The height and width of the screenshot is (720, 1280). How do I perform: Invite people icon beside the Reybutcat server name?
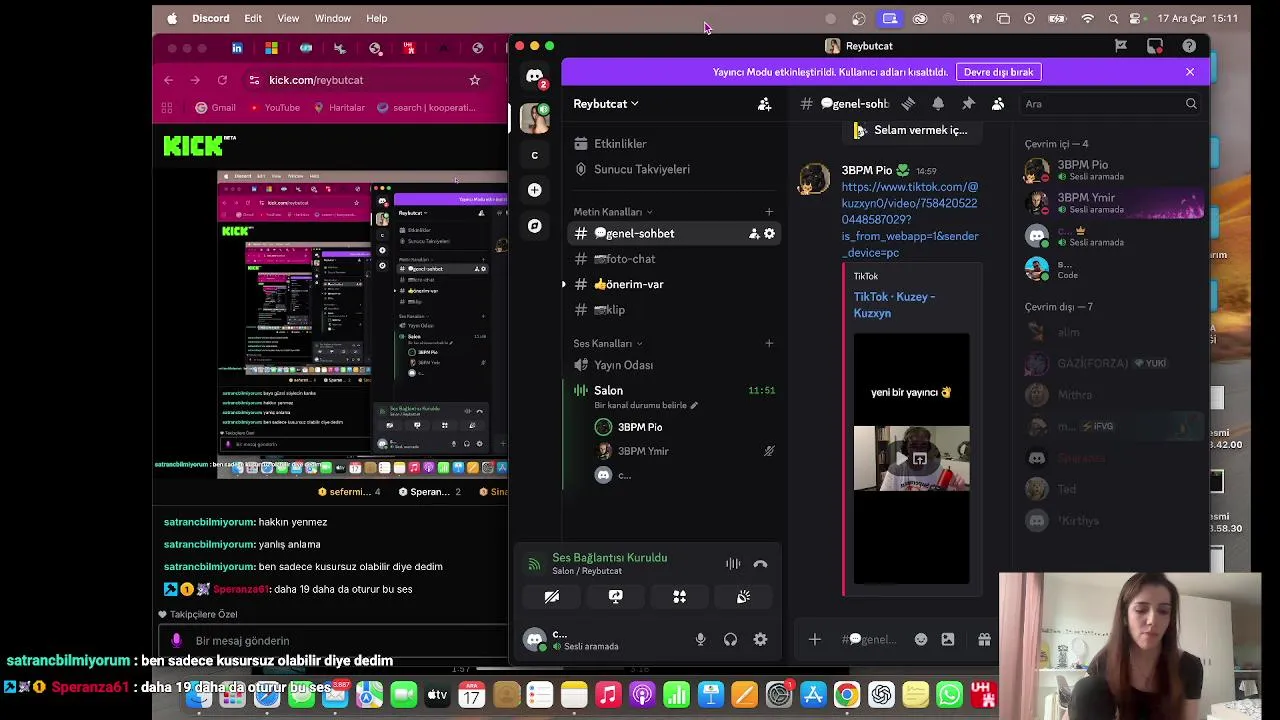pos(764,104)
